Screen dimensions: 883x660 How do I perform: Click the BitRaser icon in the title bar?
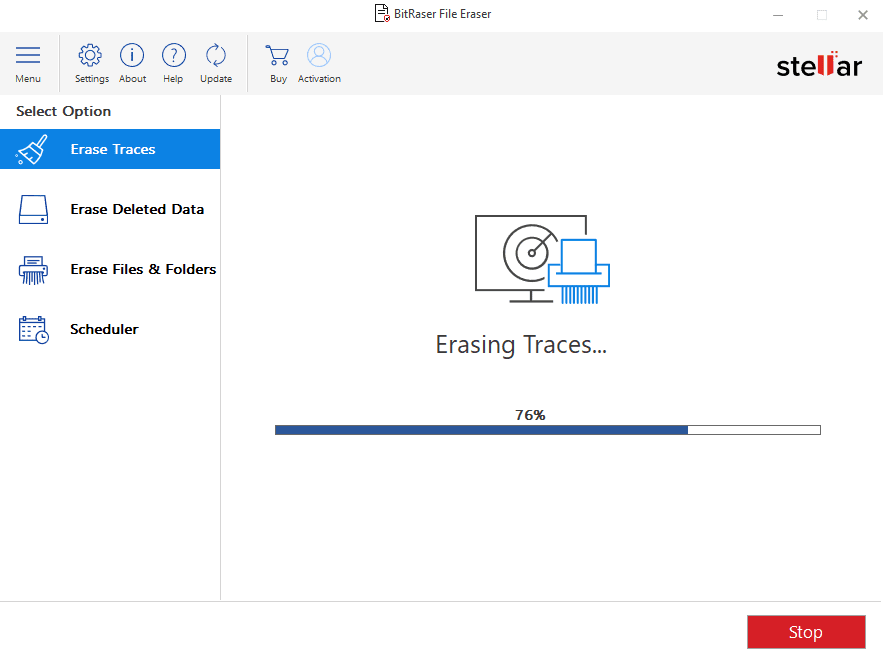pyautogui.click(x=381, y=13)
